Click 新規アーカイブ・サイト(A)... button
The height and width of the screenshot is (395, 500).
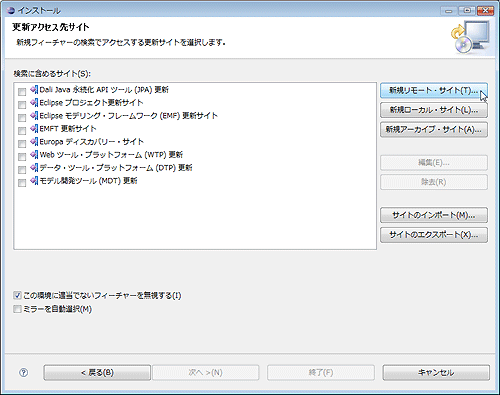pos(434,130)
